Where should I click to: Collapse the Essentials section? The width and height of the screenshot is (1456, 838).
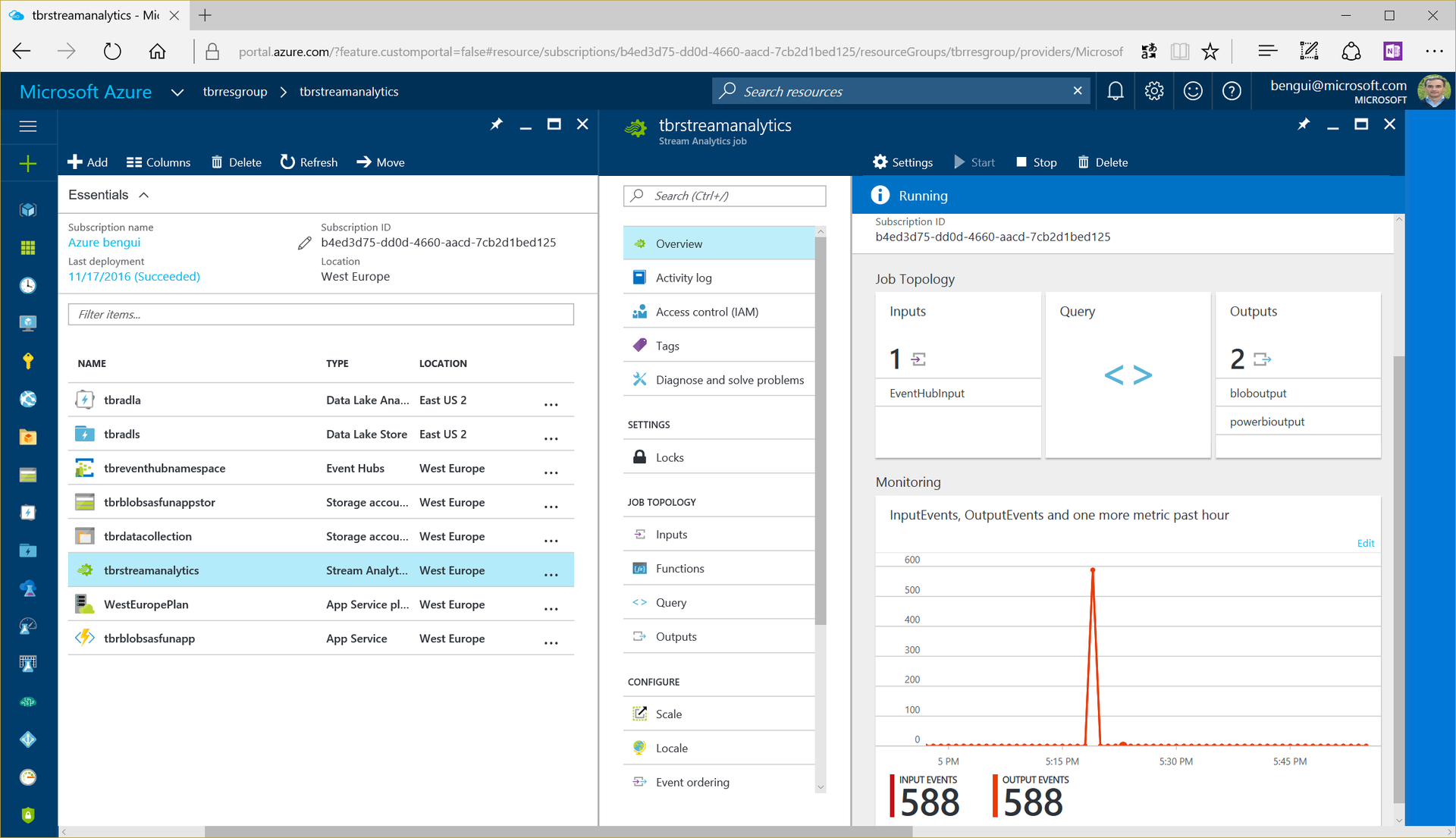point(143,195)
